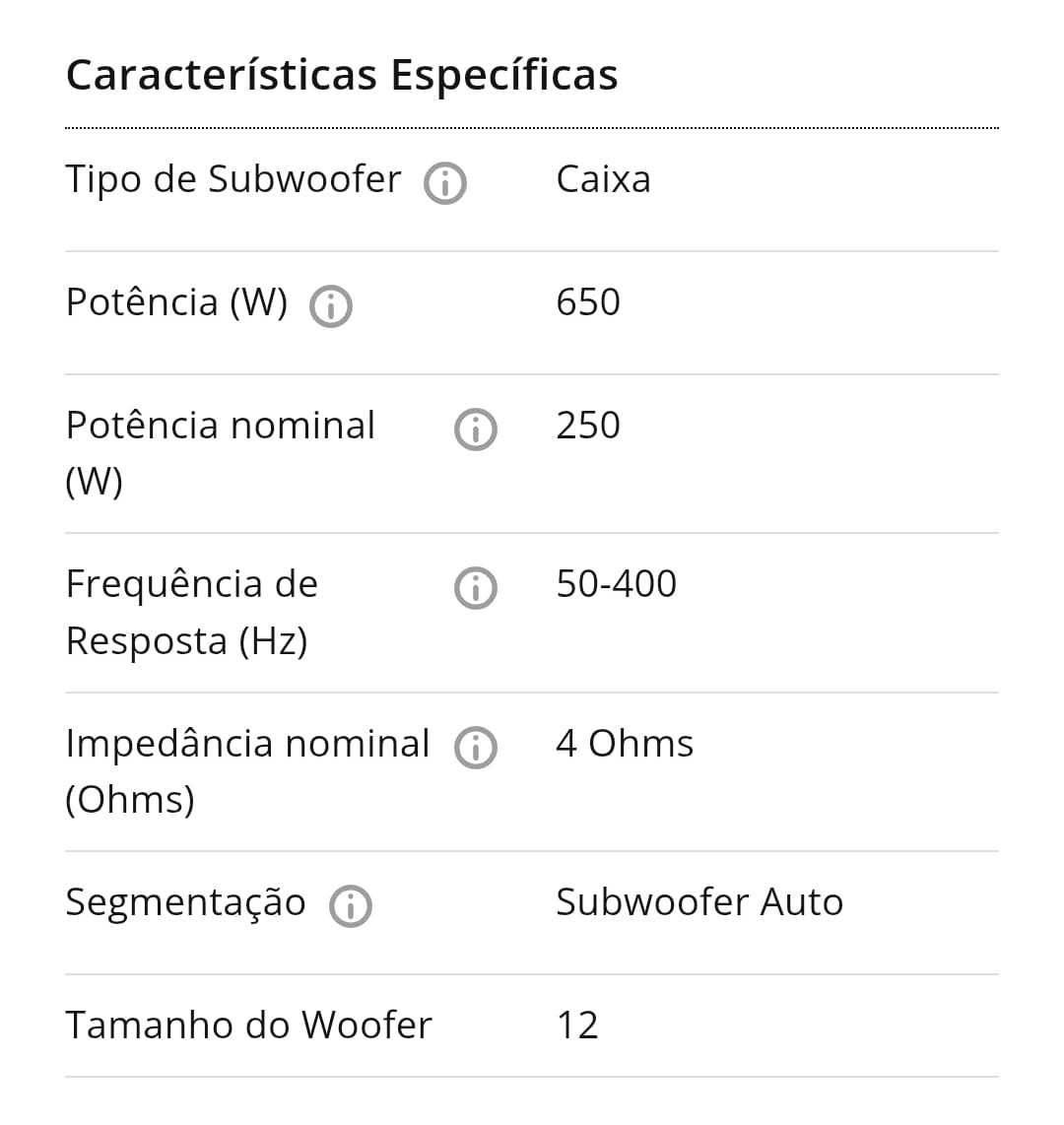Screen dimensions: 1064x1125
Task: Click the 4 Ohms impedance value
Action: point(625,744)
